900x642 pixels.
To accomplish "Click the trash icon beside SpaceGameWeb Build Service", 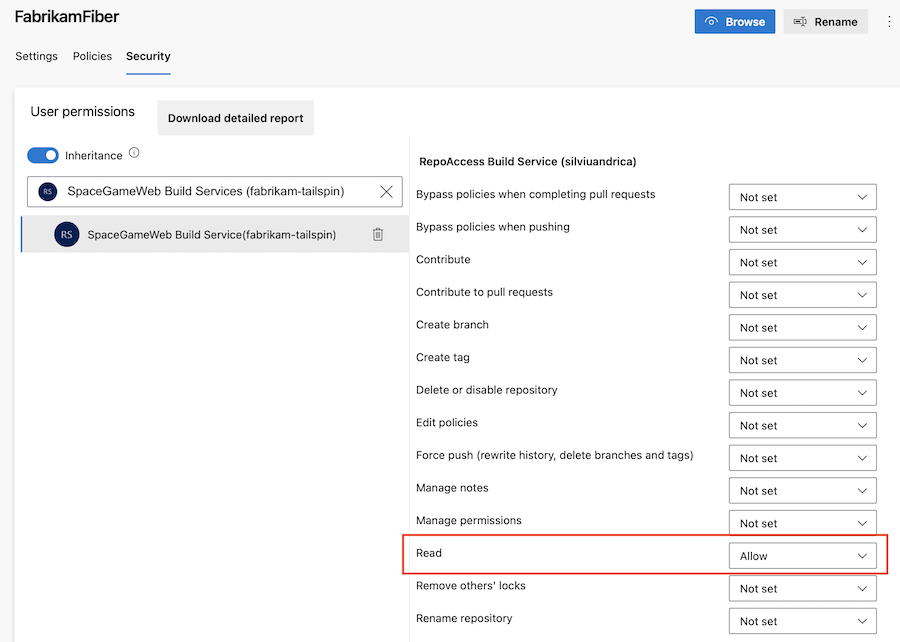I will (378, 234).
